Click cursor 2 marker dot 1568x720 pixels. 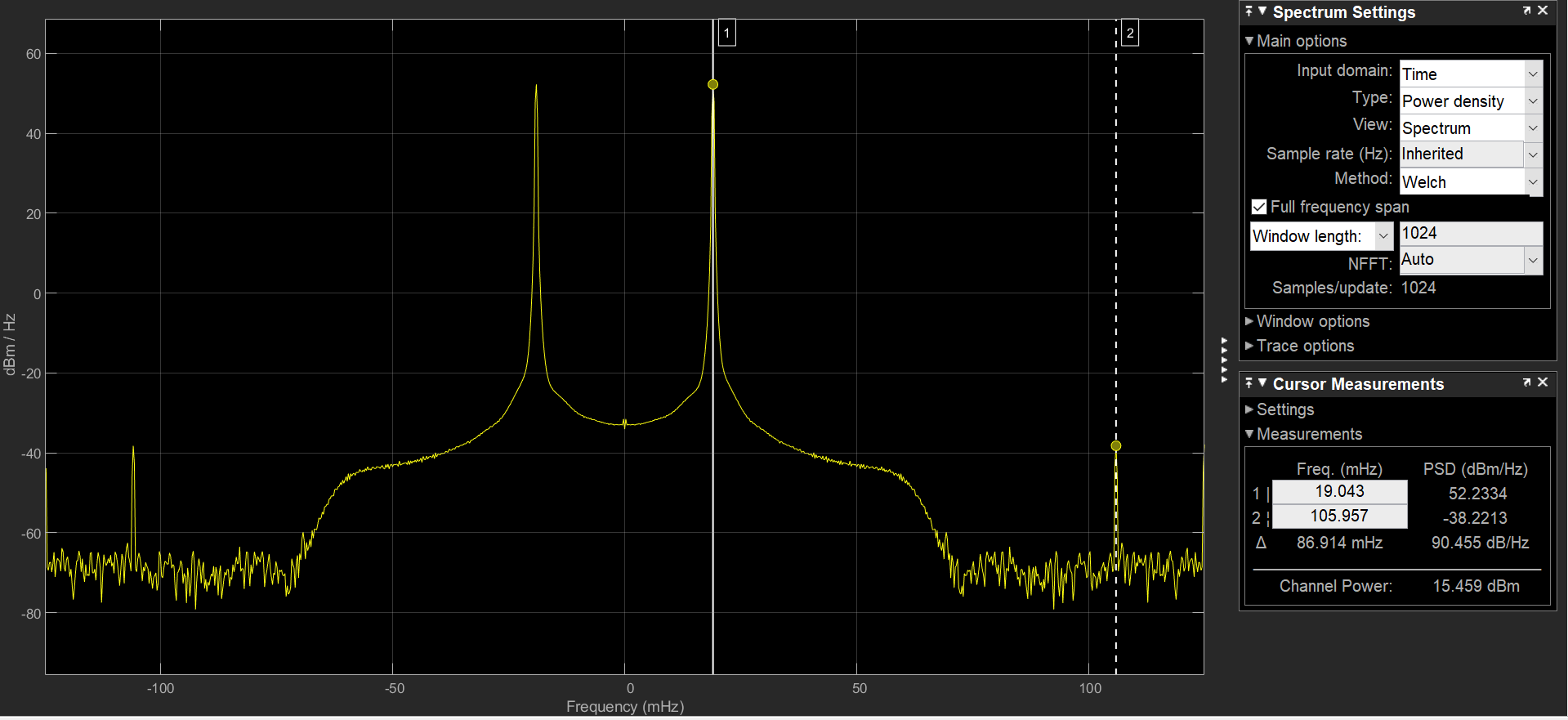pos(1116,446)
